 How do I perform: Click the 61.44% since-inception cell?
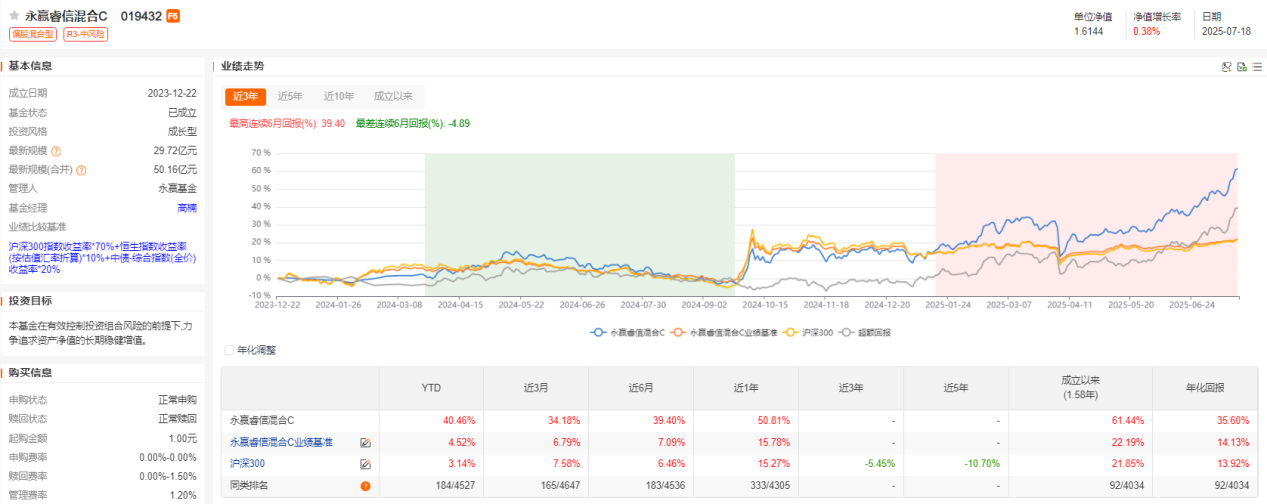[1128, 420]
